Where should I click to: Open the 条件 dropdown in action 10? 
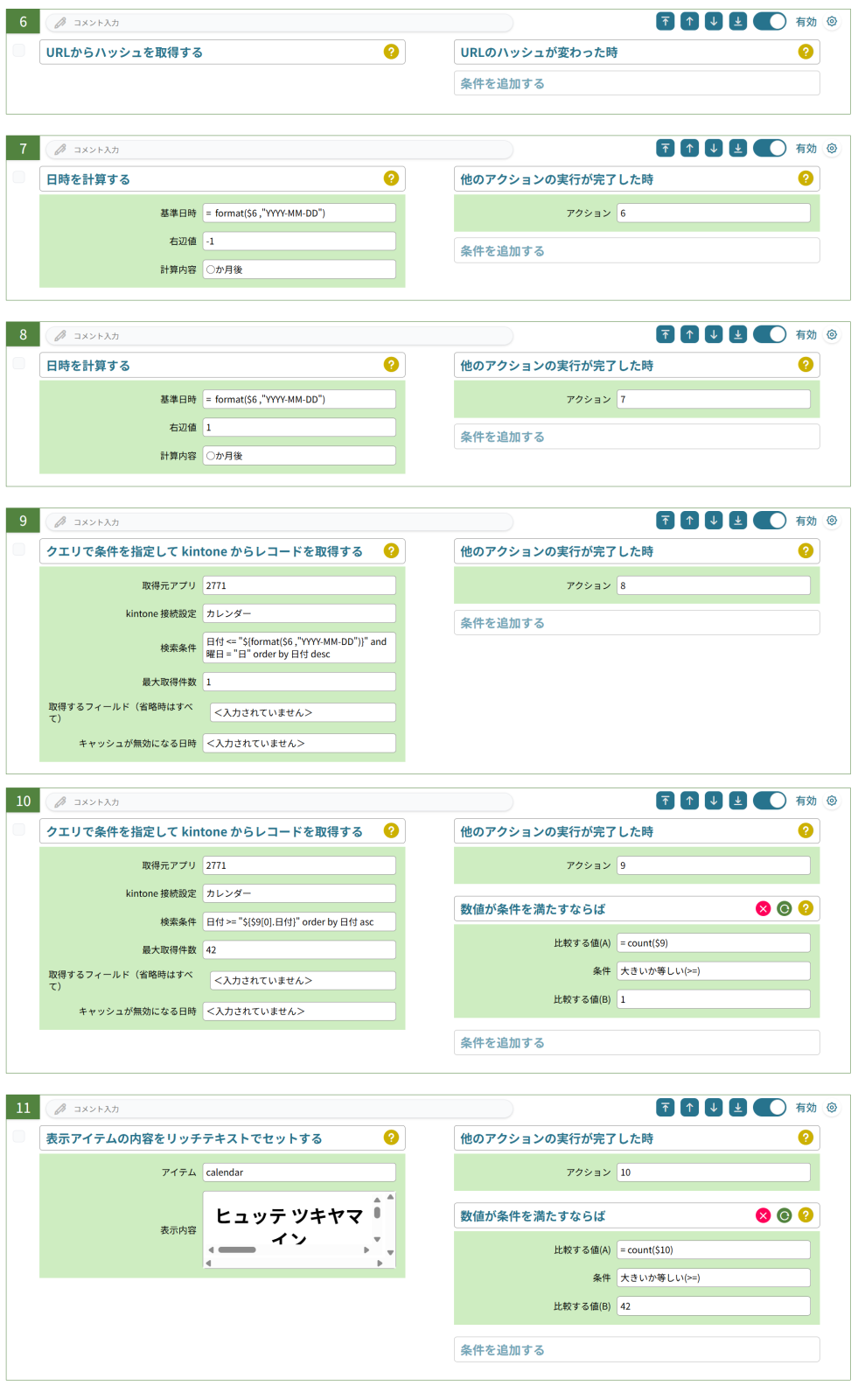click(713, 971)
